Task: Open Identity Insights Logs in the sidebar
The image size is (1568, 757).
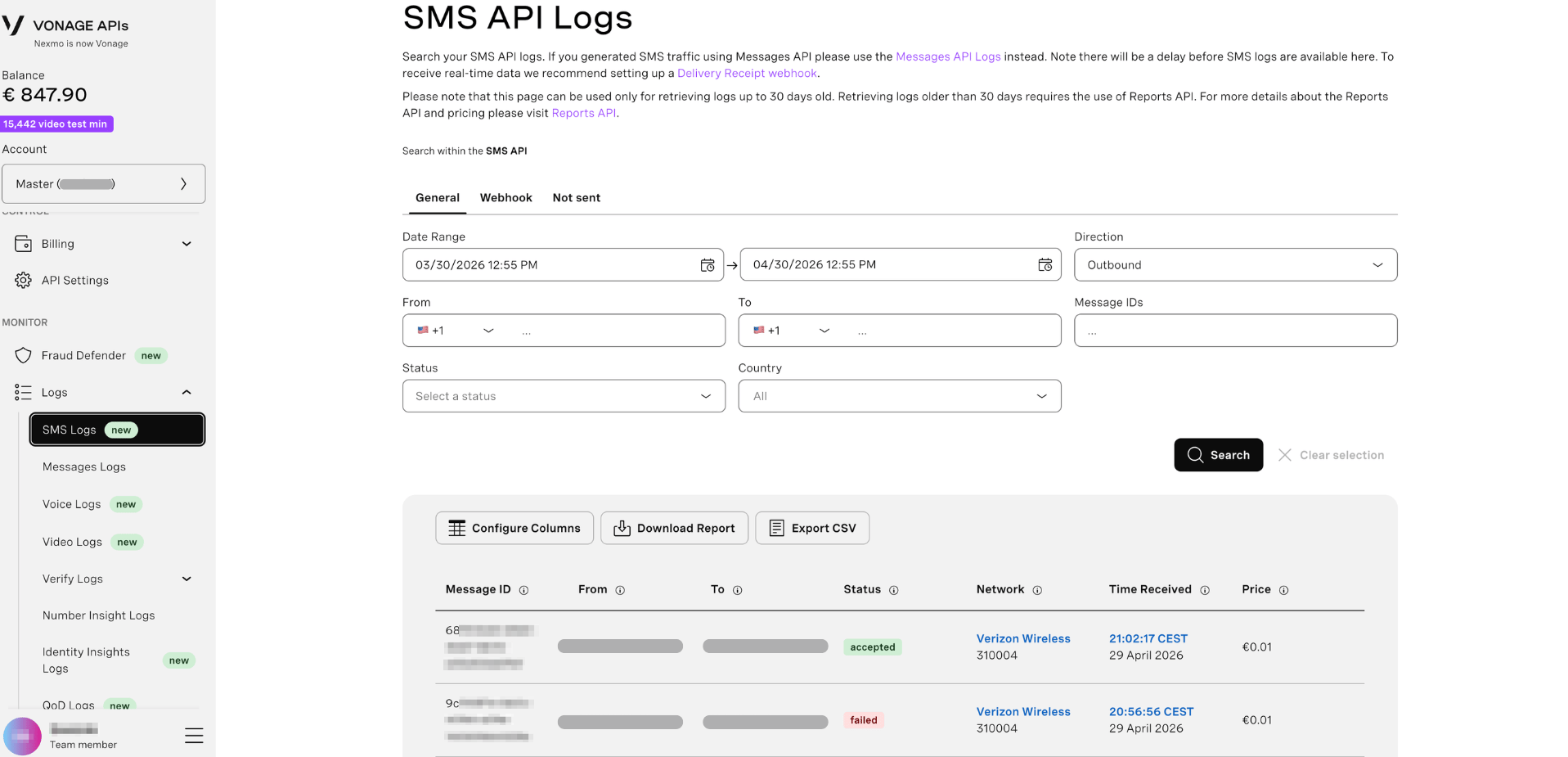Action: coord(86,660)
